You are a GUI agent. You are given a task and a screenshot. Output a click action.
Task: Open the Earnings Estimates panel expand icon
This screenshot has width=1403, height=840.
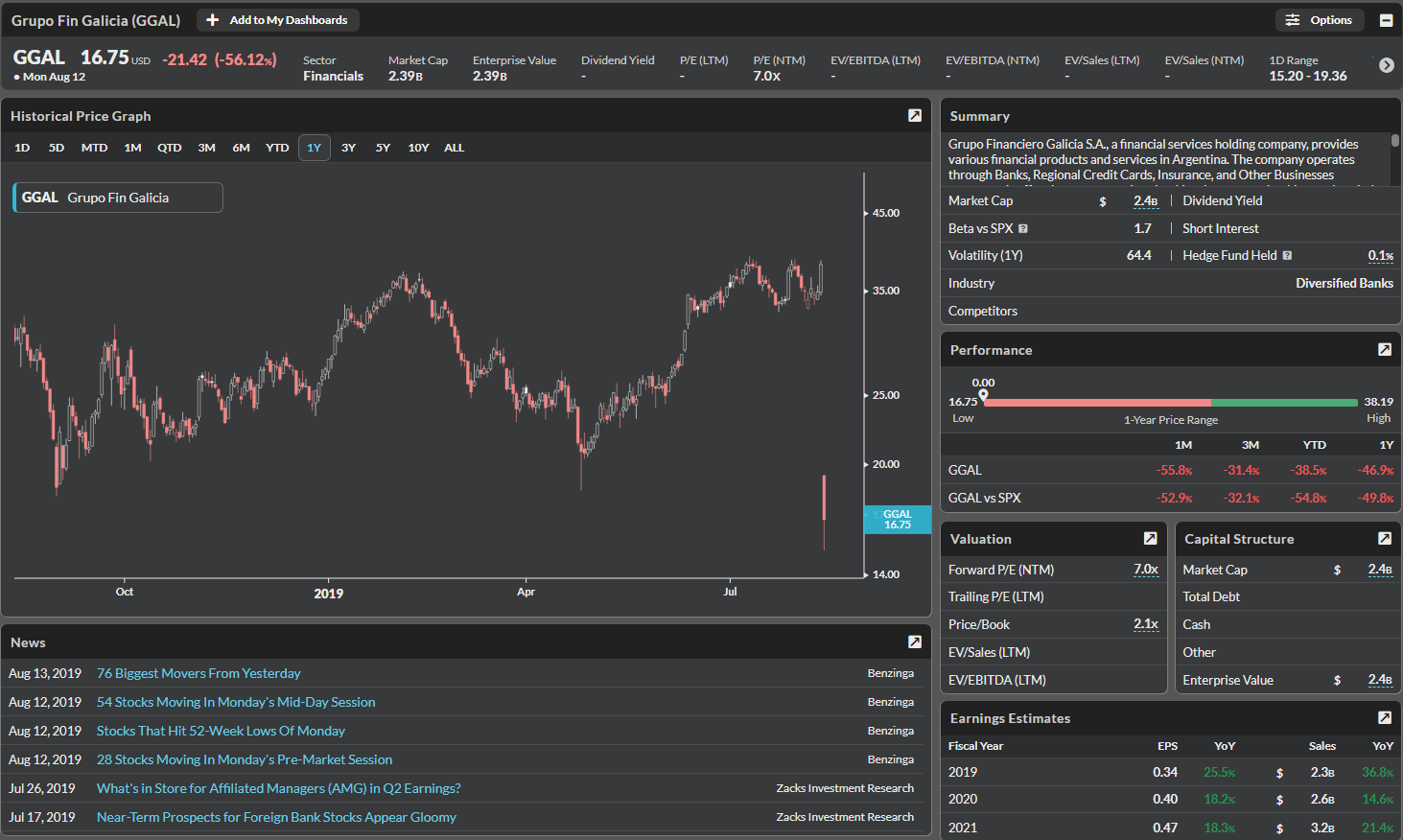point(1384,718)
